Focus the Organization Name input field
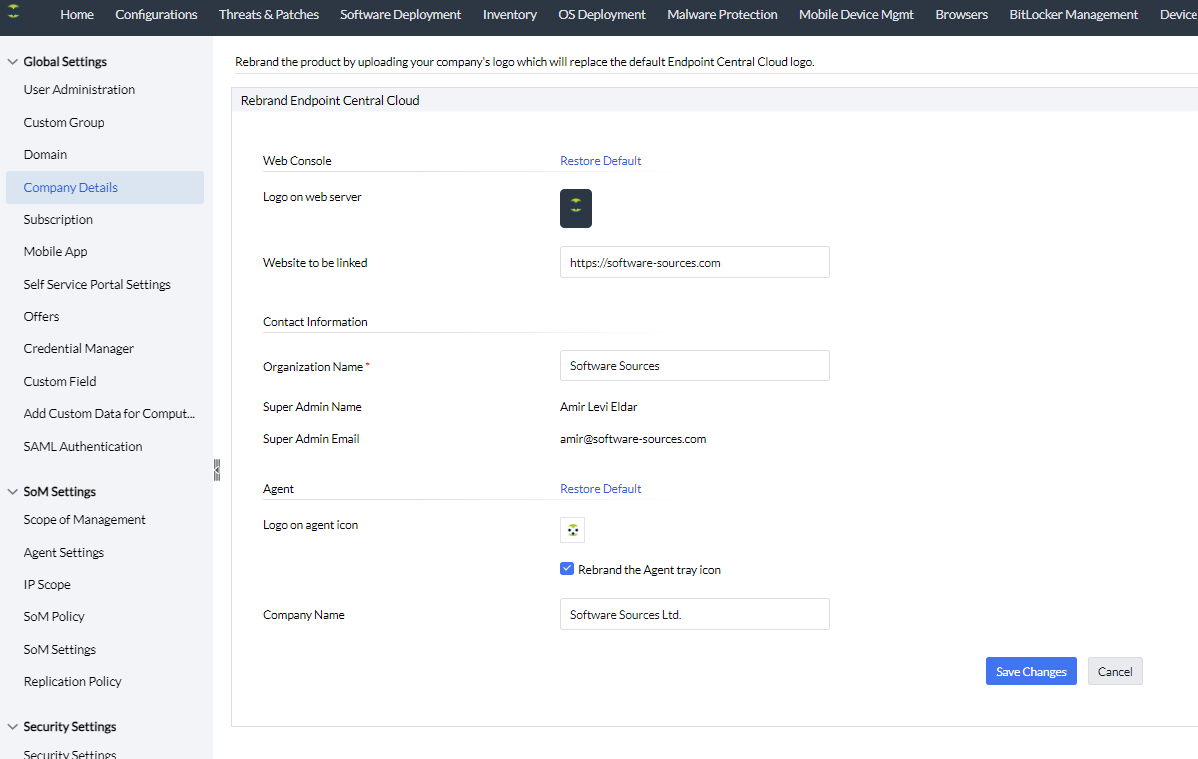The width and height of the screenshot is (1198, 759). pyautogui.click(x=694, y=366)
